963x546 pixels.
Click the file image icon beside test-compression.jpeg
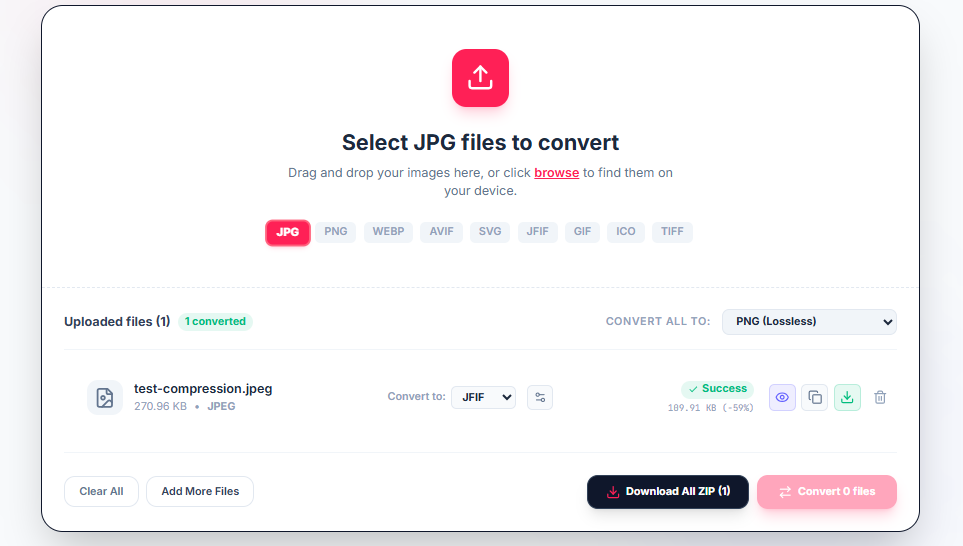pos(105,397)
